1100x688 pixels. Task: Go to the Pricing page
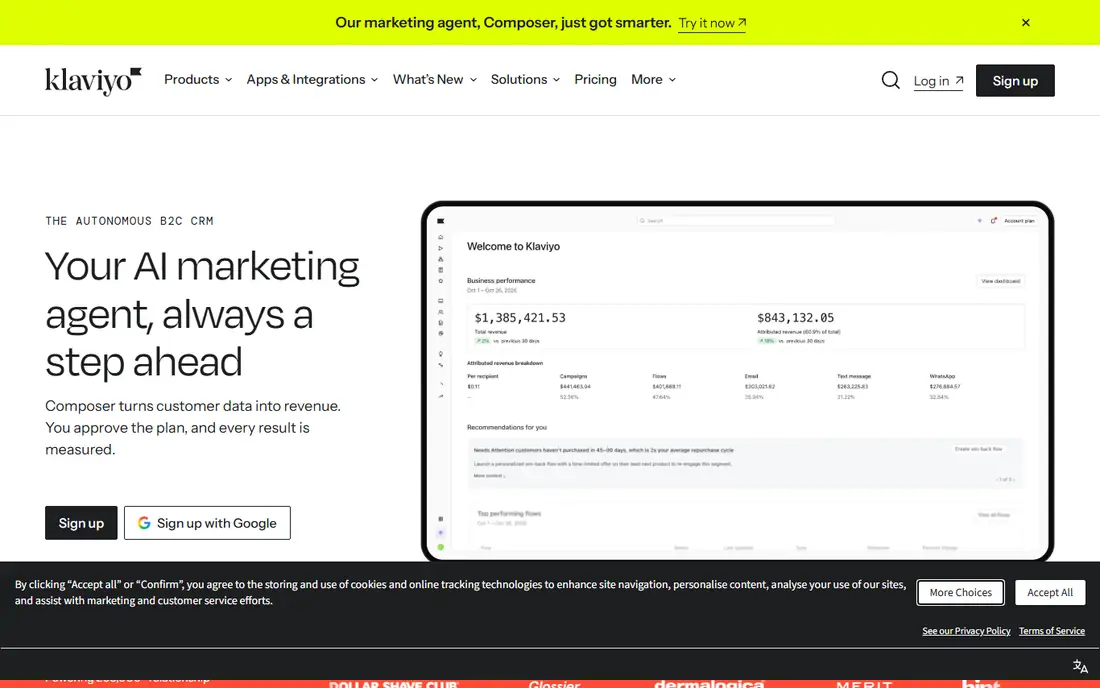tap(596, 79)
